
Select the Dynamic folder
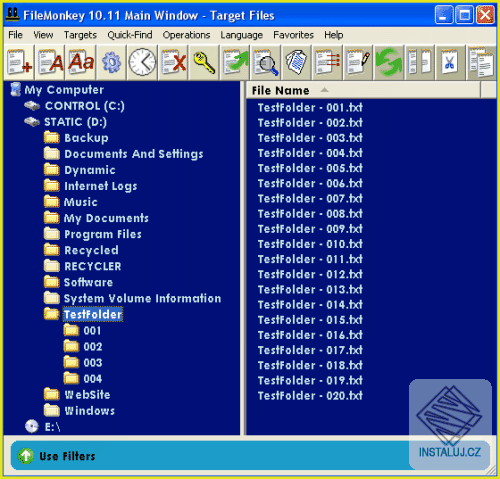pyautogui.click(x=90, y=170)
